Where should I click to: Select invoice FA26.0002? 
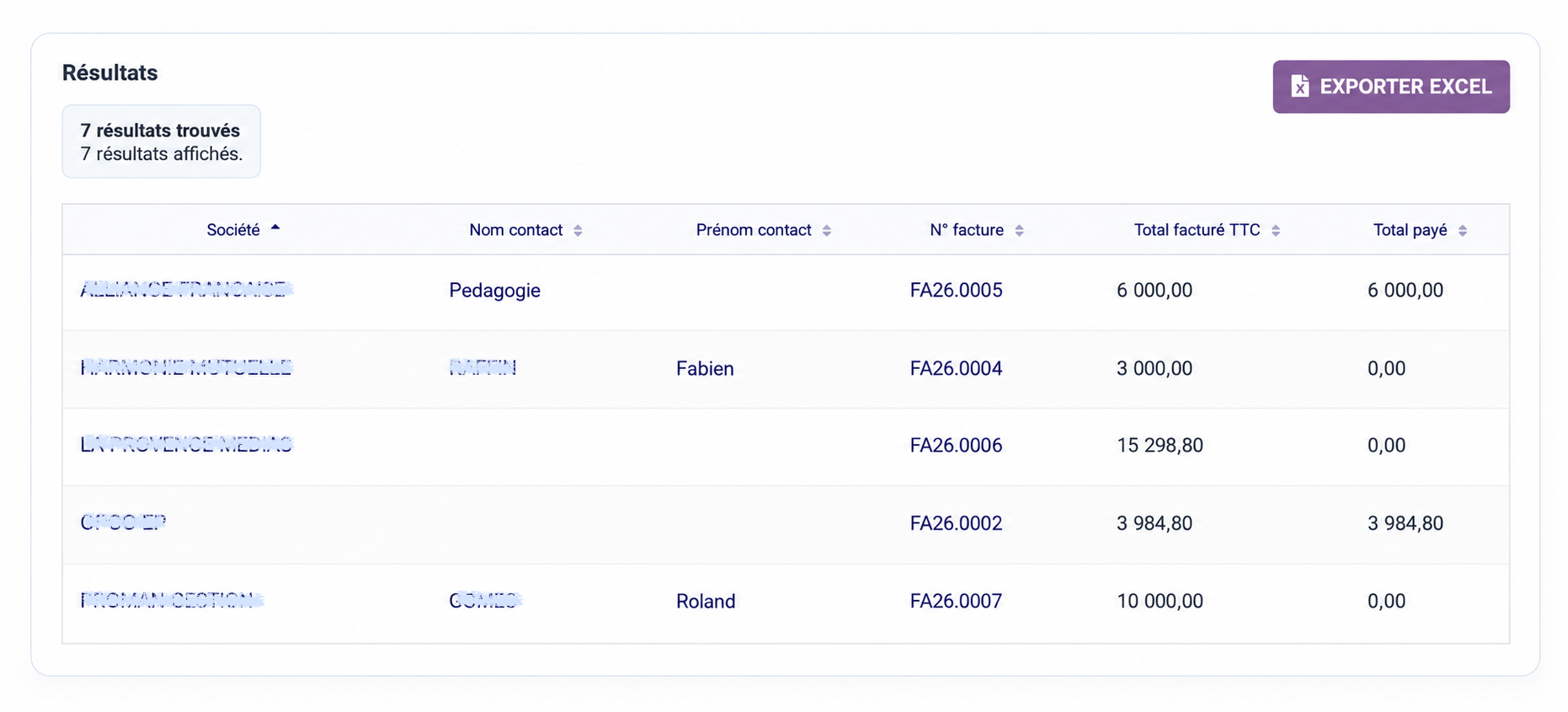956,523
